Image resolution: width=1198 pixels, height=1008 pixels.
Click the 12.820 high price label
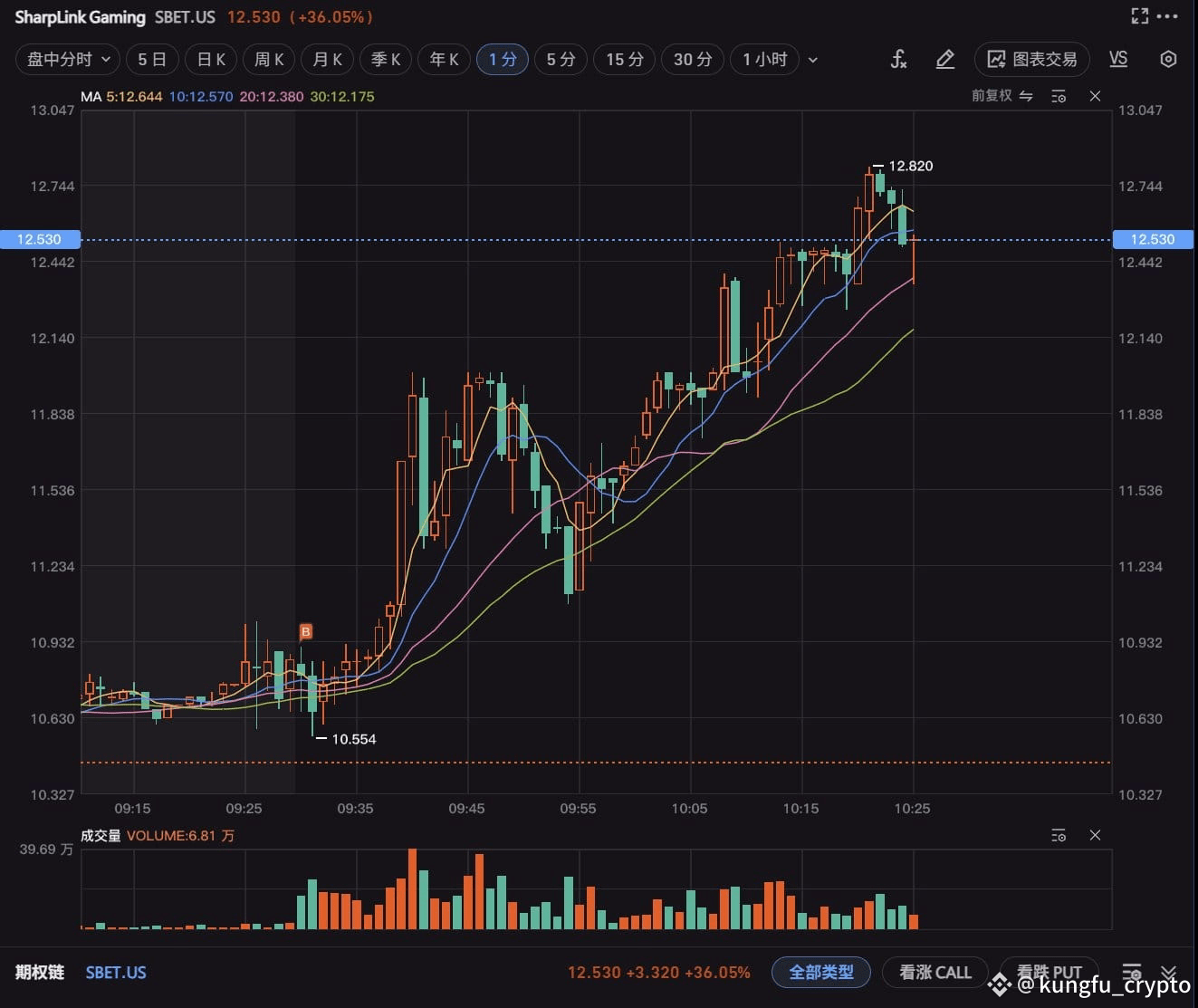(x=910, y=166)
